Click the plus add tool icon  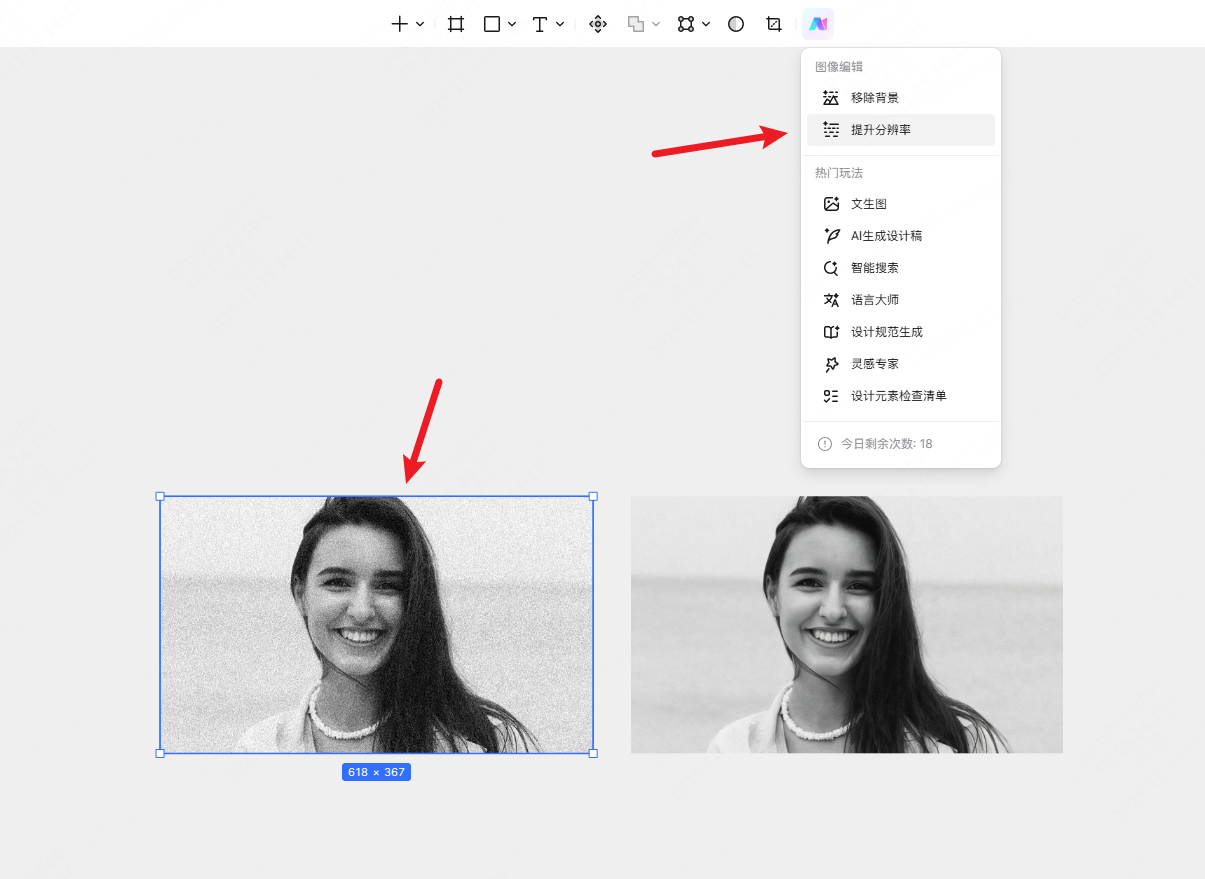pyautogui.click(x=399, y=24)
